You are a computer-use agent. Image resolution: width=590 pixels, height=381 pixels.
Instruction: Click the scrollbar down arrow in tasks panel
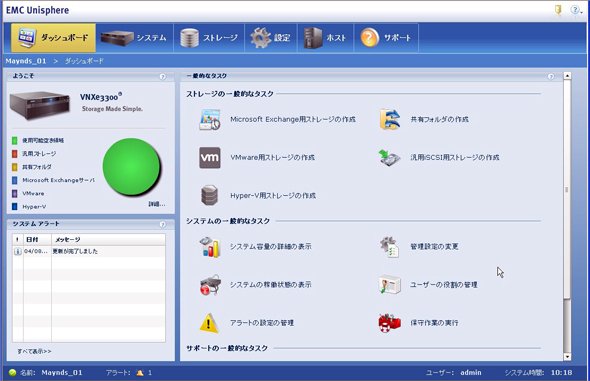pos(567,357)
